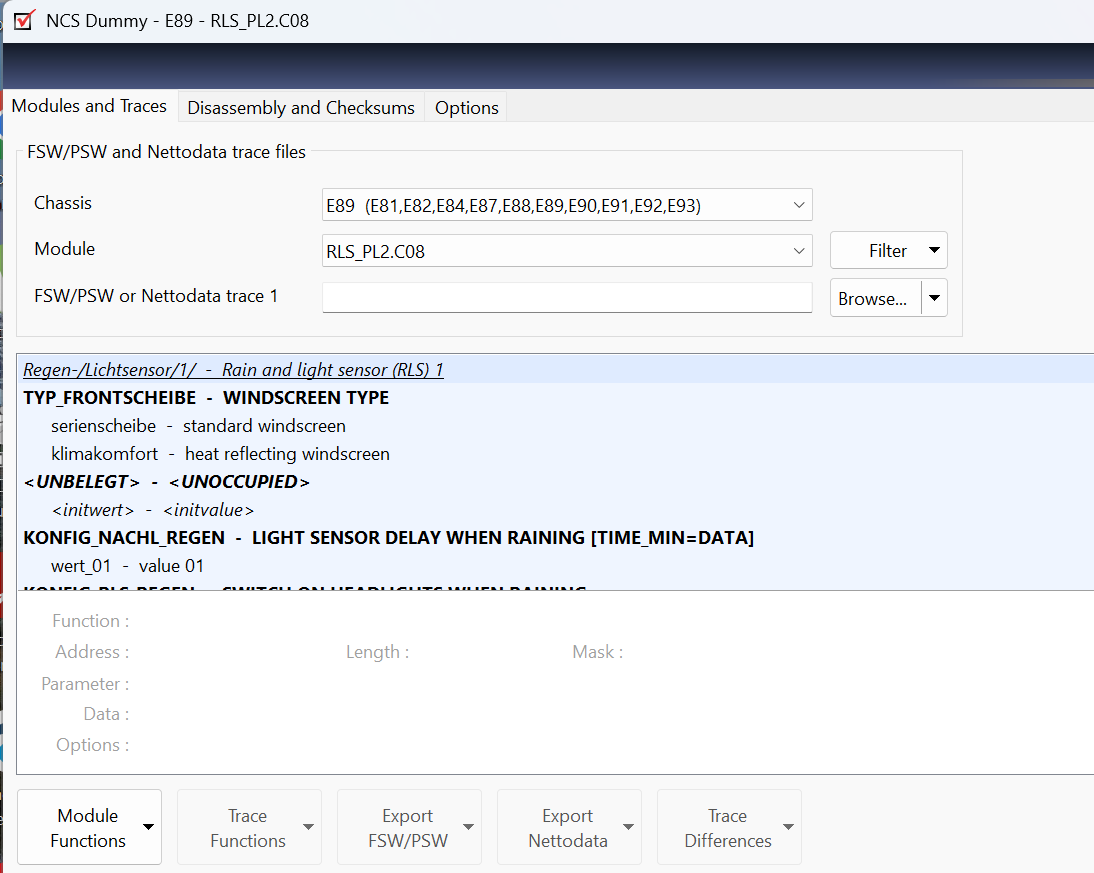Select KONFIG_NACHL_REGEN light sensor delay item
Viewport: 1094px width, 873px height.
tap(388, 538)
